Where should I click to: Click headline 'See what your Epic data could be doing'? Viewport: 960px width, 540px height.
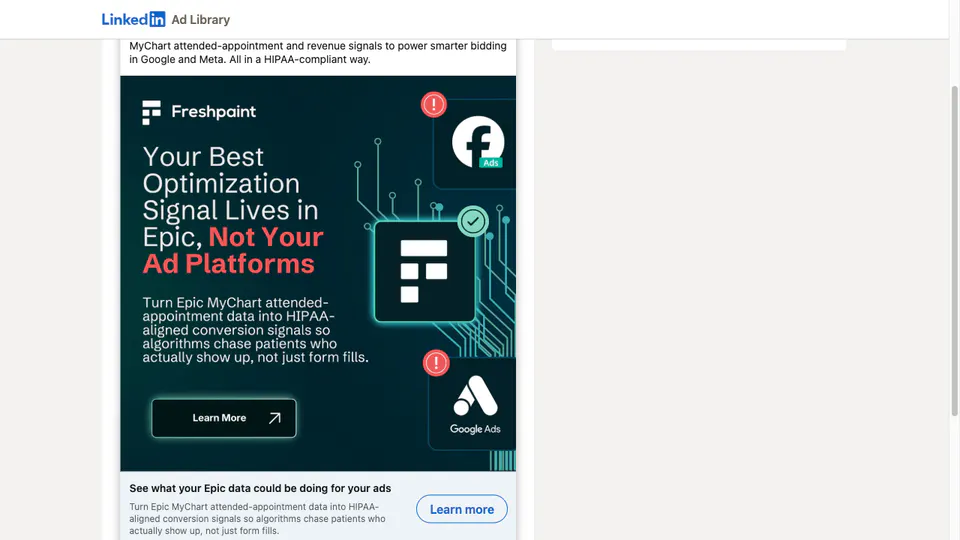point(260,488)
